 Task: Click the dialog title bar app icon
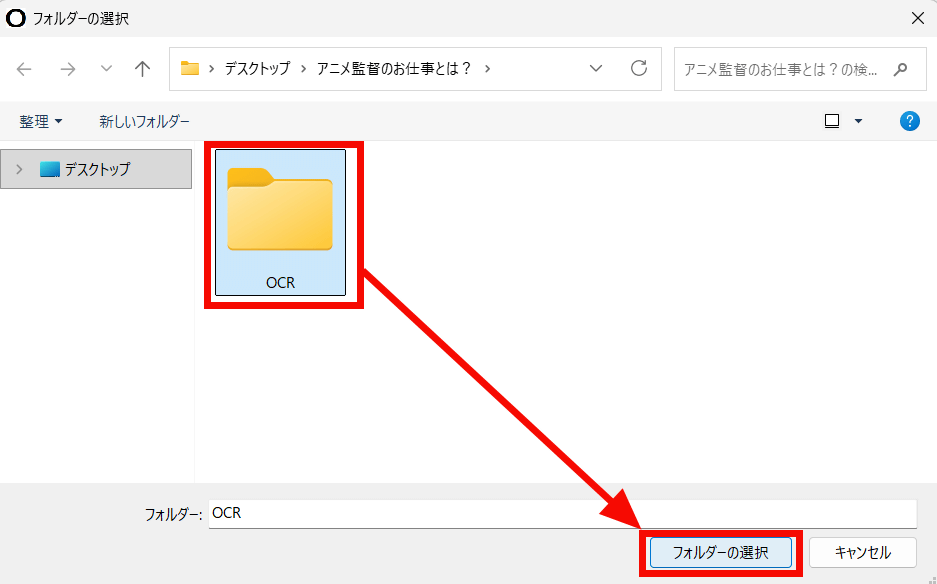(16, 19)
